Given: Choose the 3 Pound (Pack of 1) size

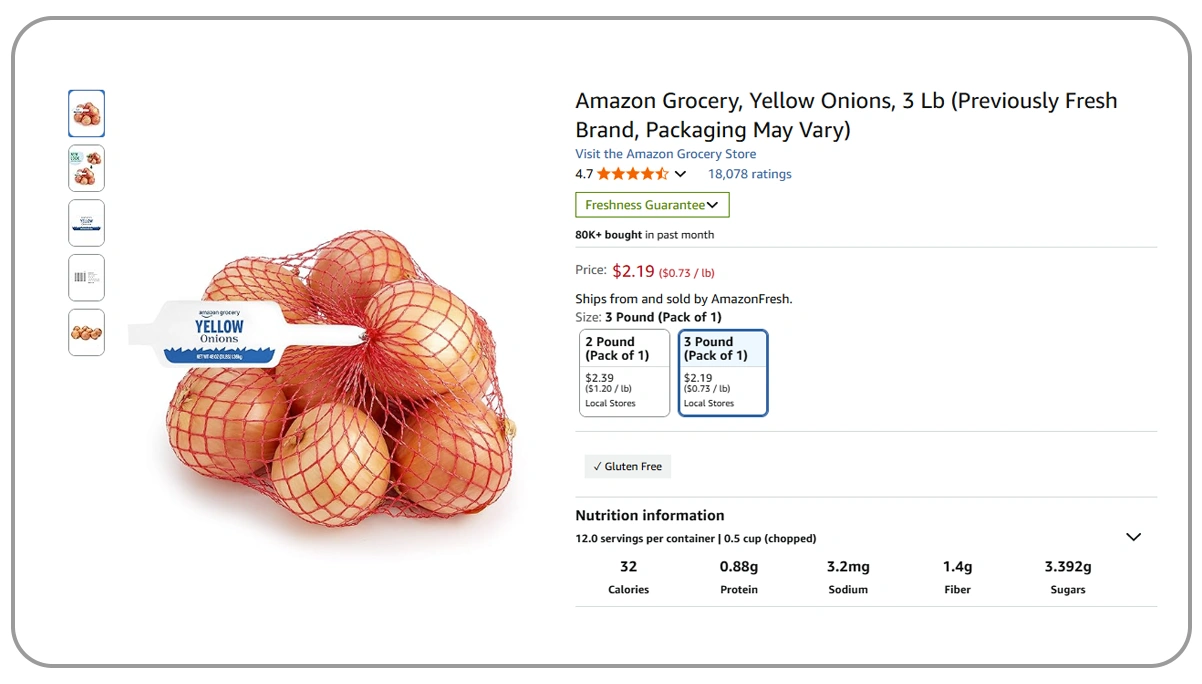Looking at the screenshot, I should pyautogui.click(x=722, y=372).
